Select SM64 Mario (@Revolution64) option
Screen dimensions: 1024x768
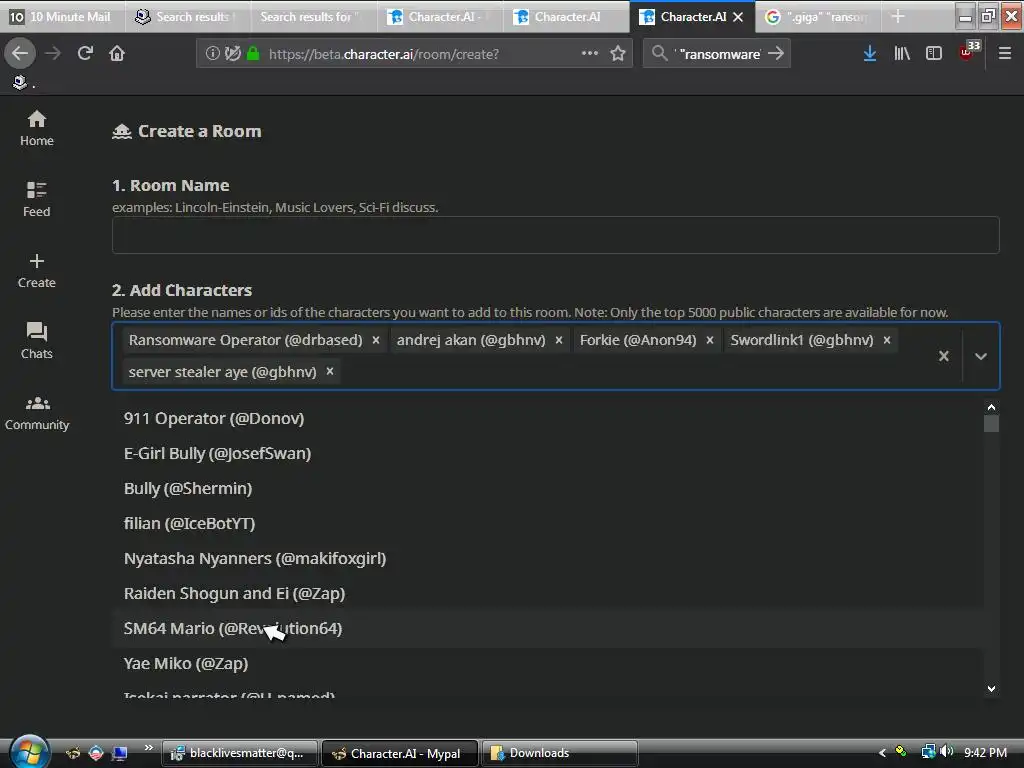pyautogui.click(x=547, y=628)
